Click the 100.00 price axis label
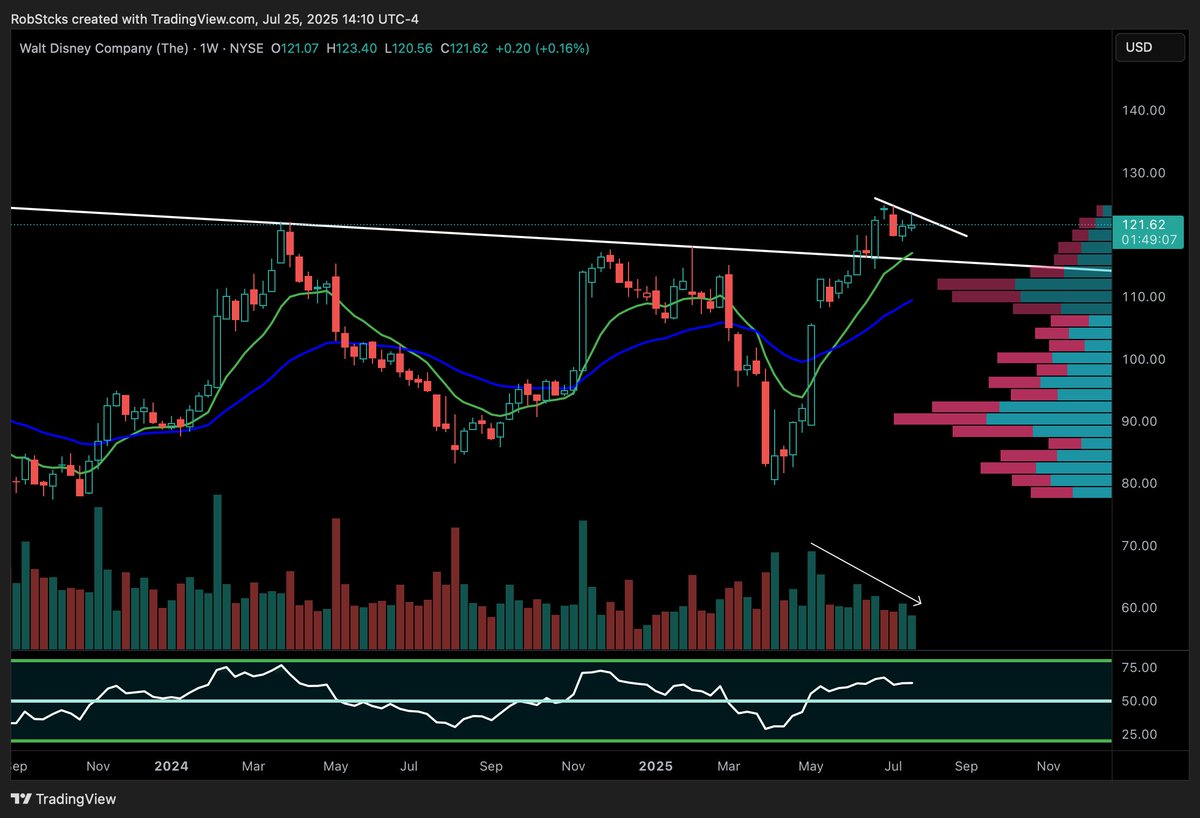1200x818 pixels. [1142, 359]
